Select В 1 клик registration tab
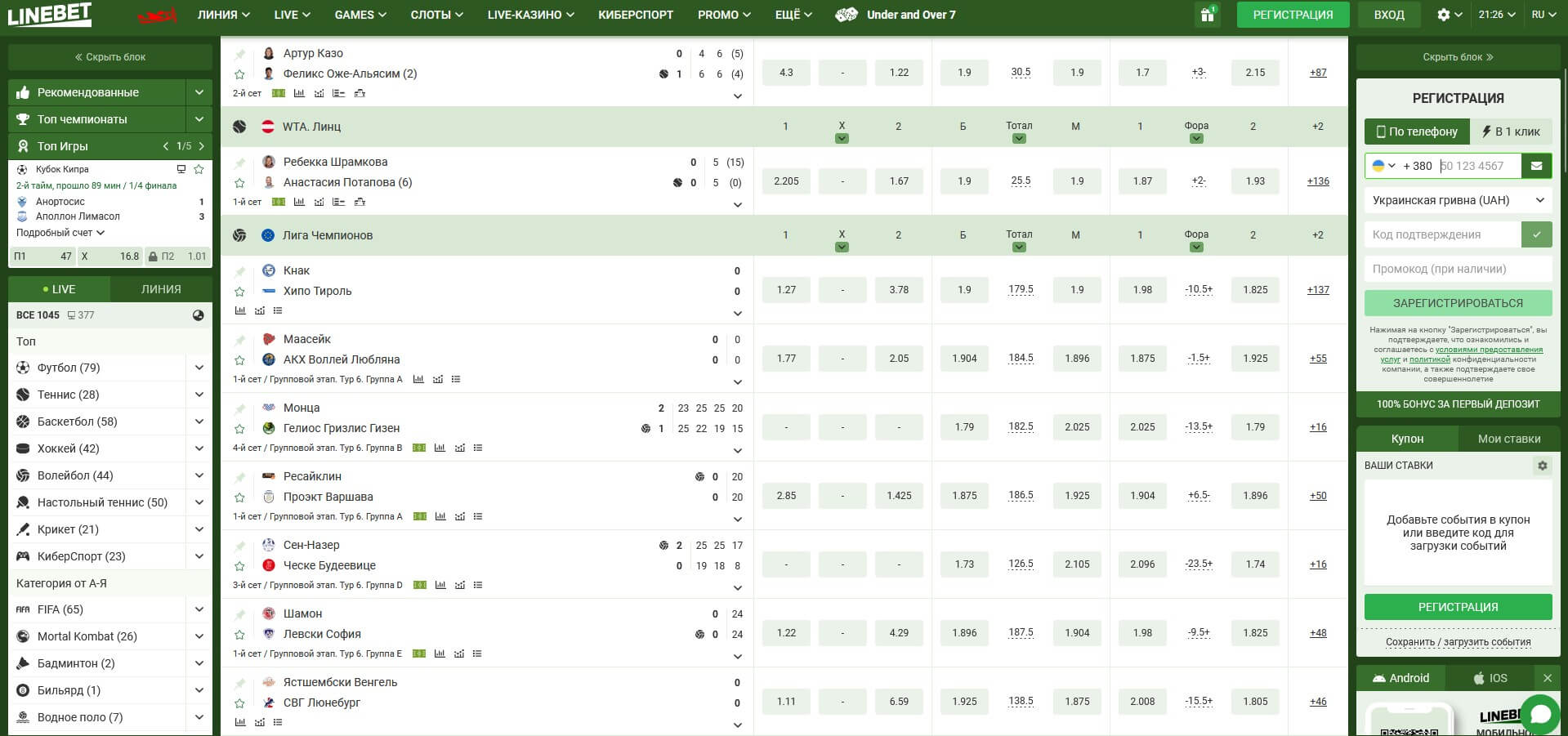The height and width of the screenshot is (736, 1568). (1511, 132)
